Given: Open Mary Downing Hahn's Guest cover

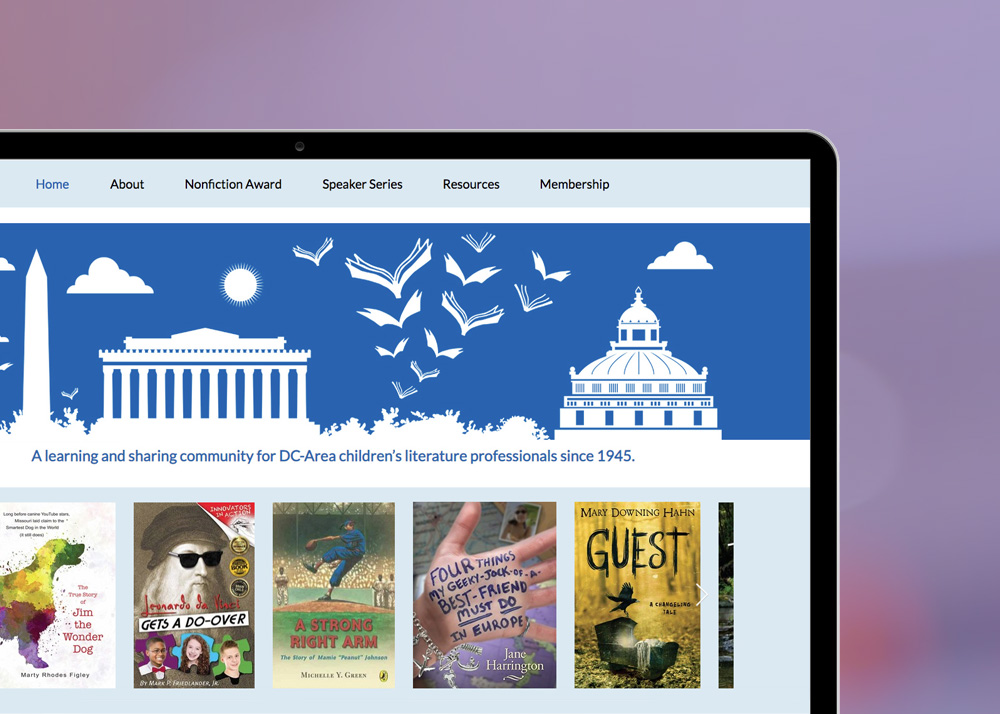Looking at the screenshot, I should (x=637, y=595).
